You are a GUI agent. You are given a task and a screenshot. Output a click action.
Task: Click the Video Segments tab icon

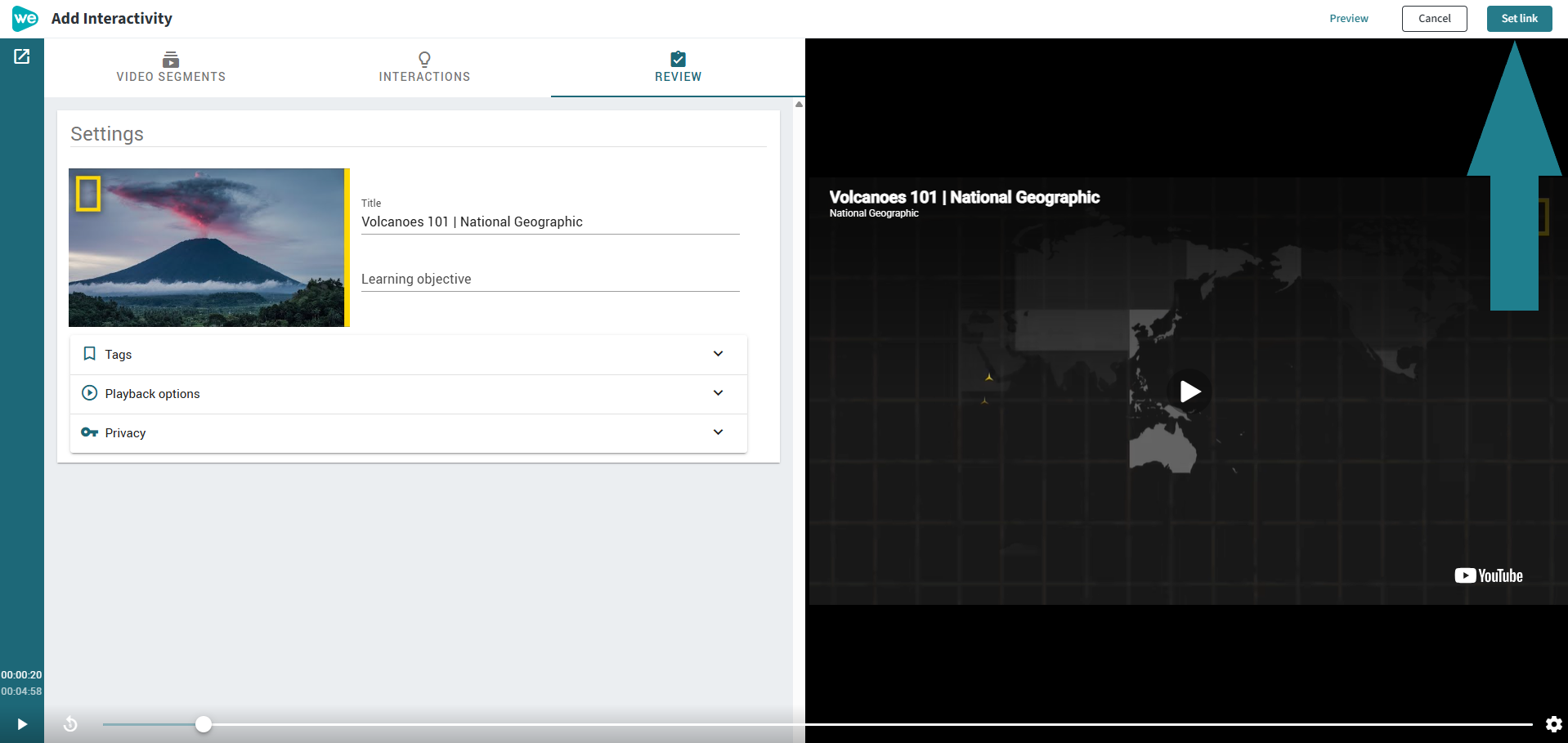point(171,59)
